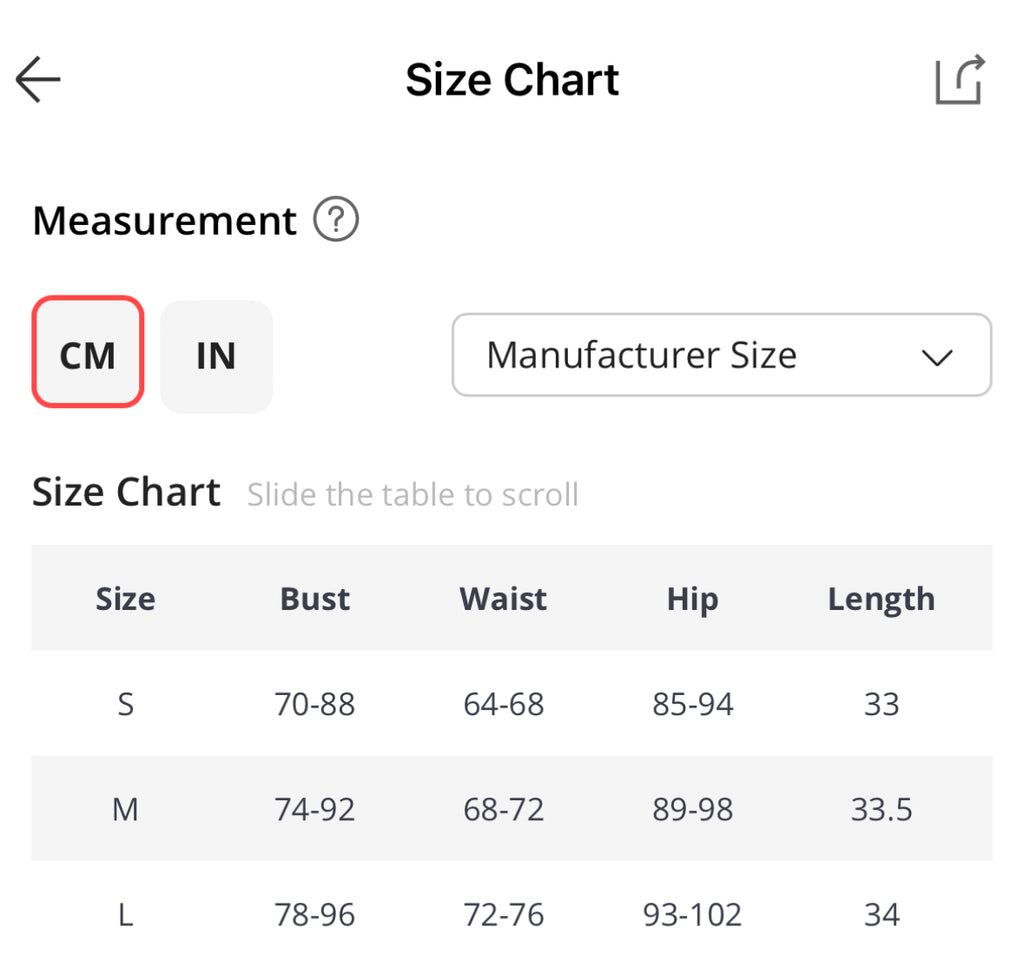
Task: Switch measurements to inches with IN toggle
Action: coord(216,356)
